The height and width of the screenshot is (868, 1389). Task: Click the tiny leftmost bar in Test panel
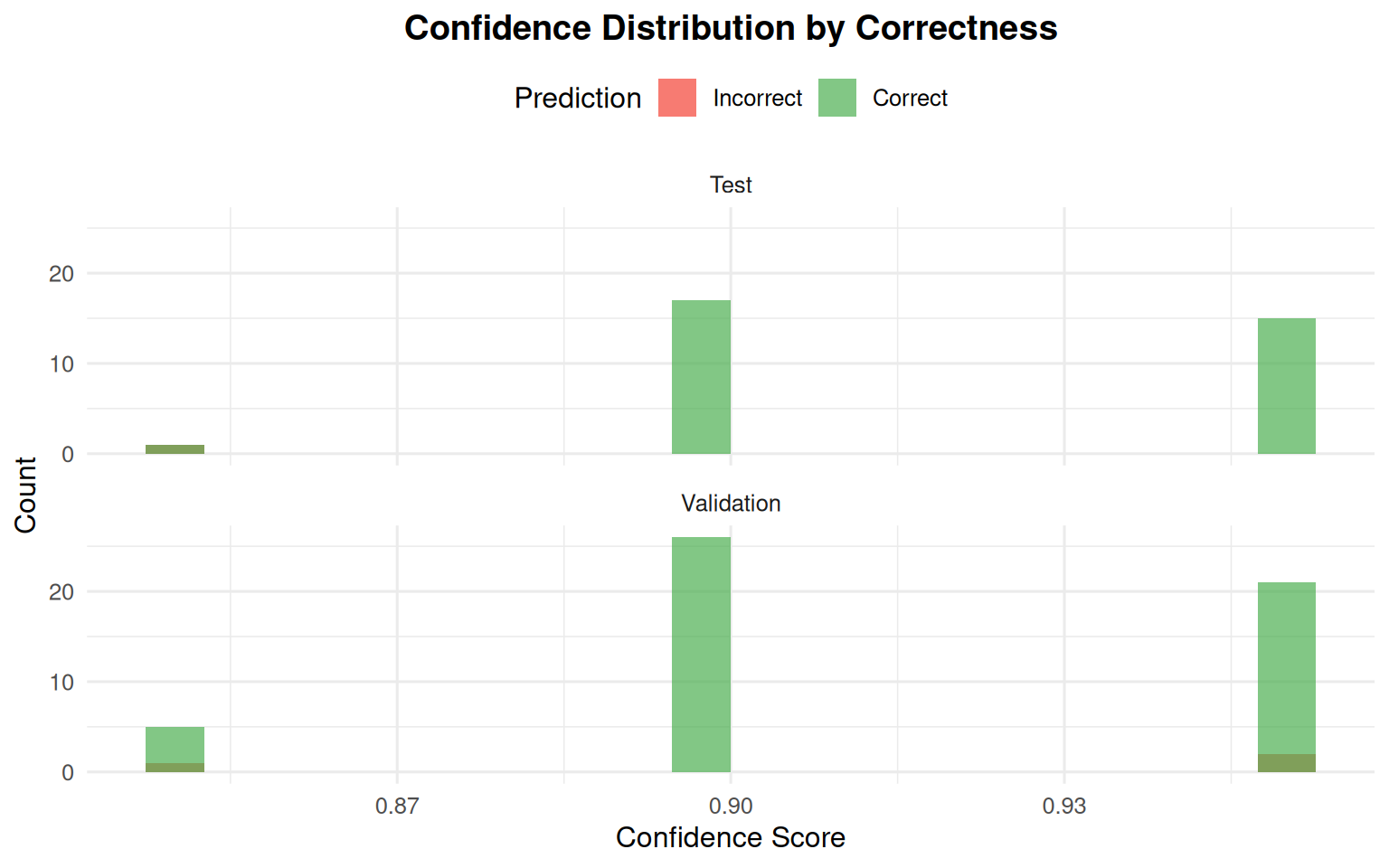(x=175, y=449)
